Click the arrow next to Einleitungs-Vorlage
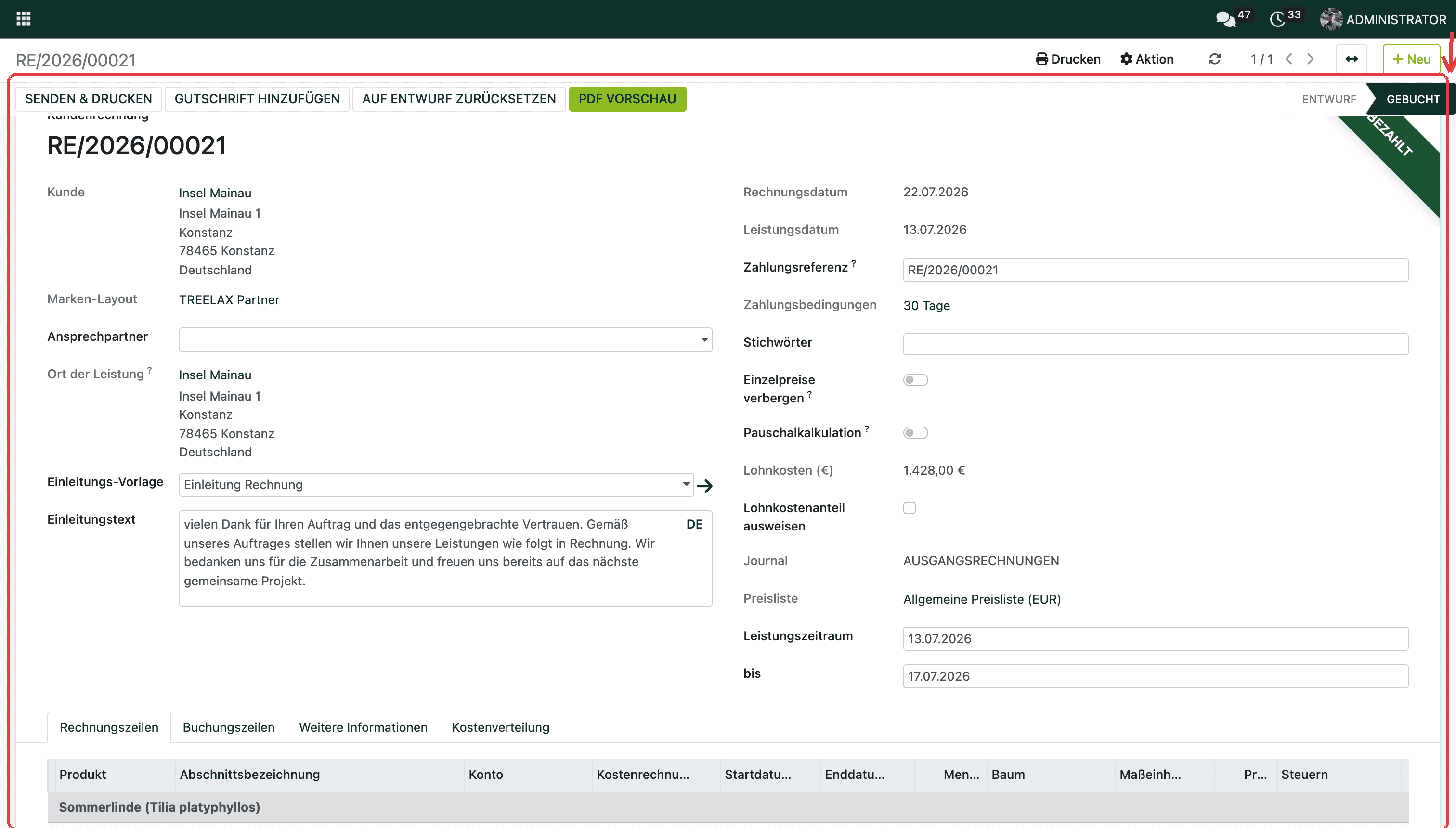Viewport: 1456px width, 828px height. pos(705,486)
